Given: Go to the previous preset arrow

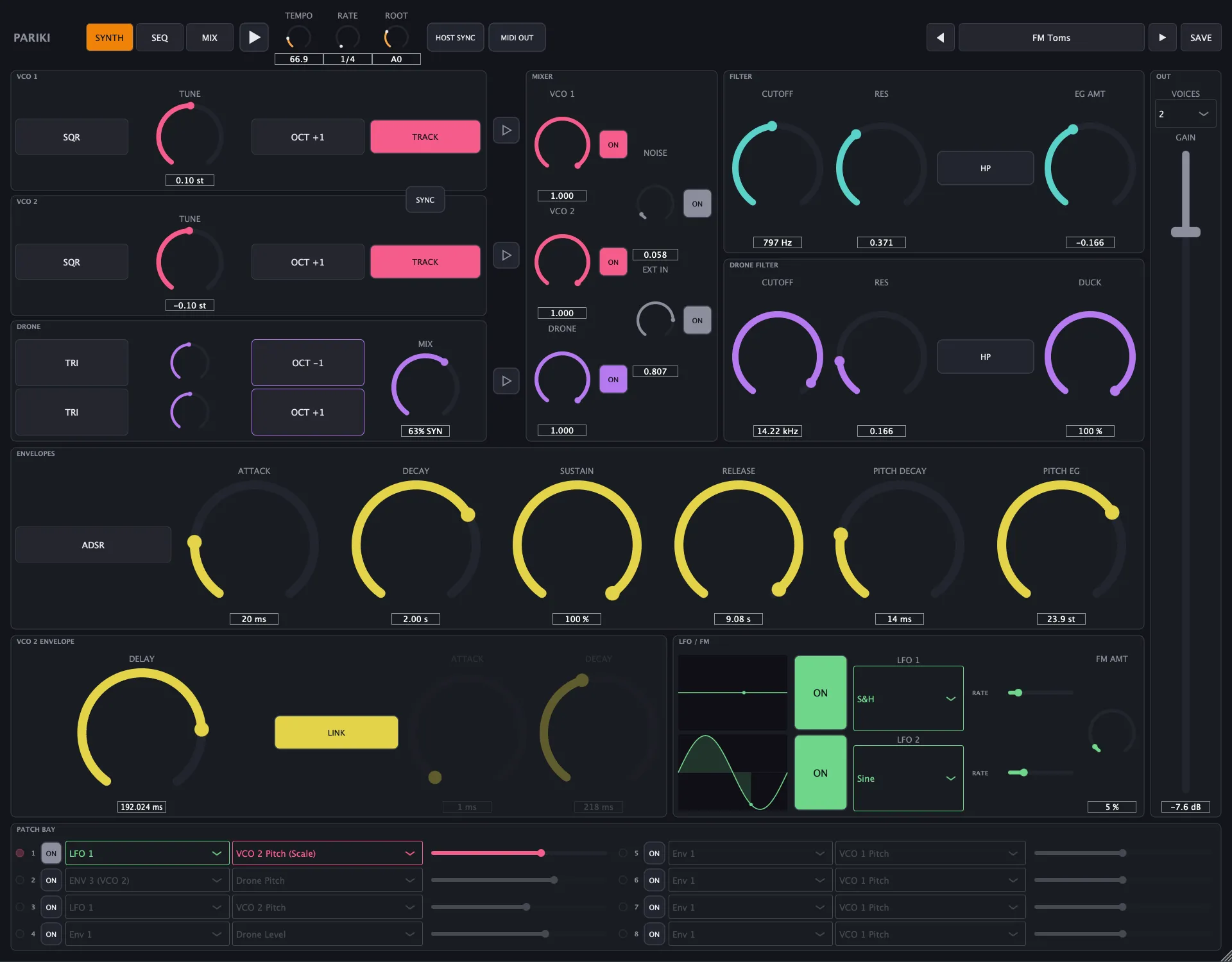Looking at the screenshot, I should (940, 37).
